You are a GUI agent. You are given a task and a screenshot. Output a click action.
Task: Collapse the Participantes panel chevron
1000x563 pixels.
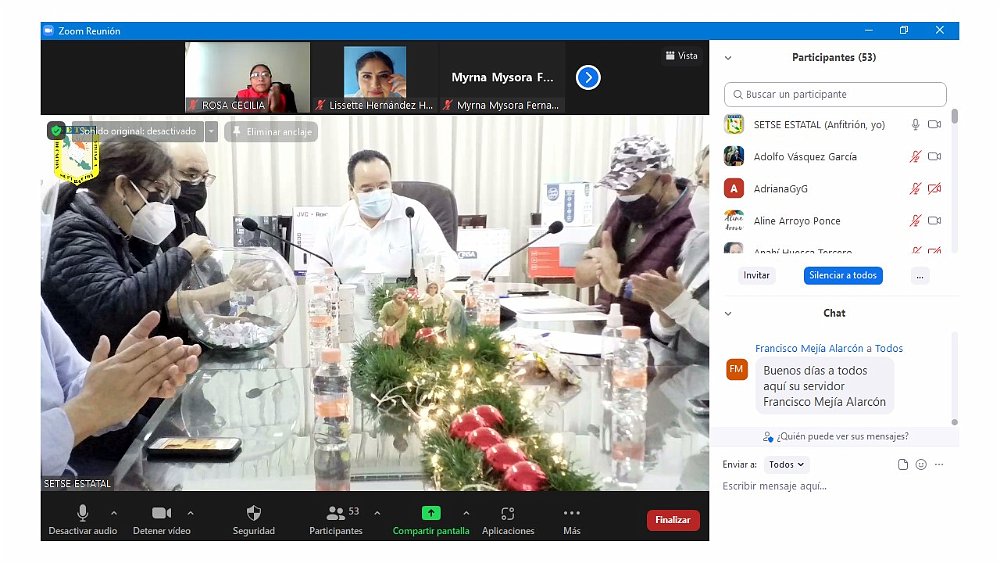tap(728, 58)
